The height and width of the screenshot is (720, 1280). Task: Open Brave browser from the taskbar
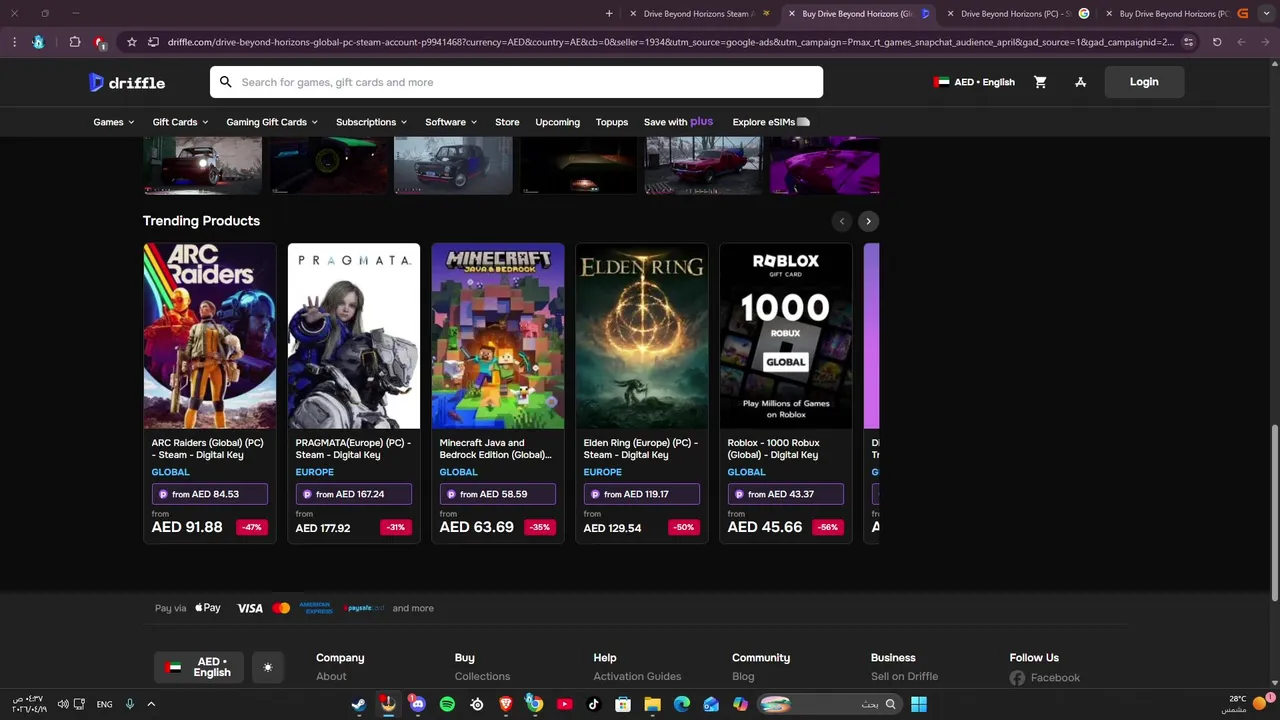tap(505, 704)
